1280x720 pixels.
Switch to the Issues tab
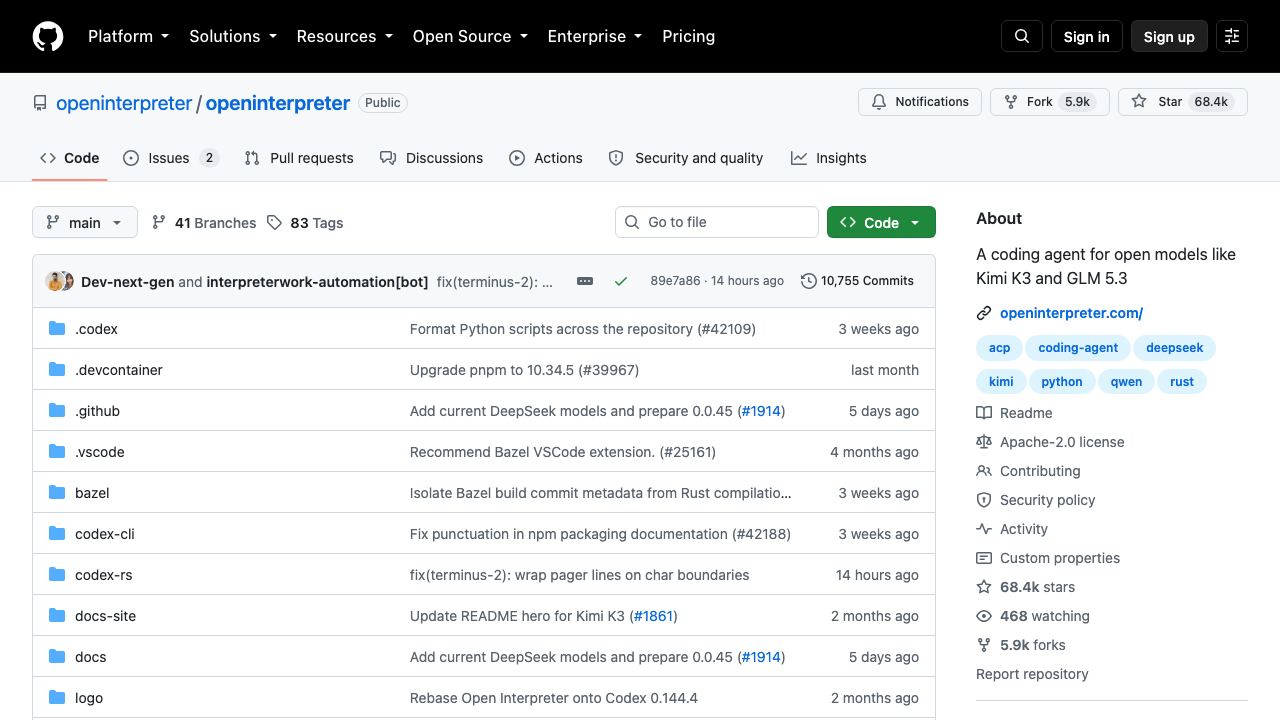point(171,158)
